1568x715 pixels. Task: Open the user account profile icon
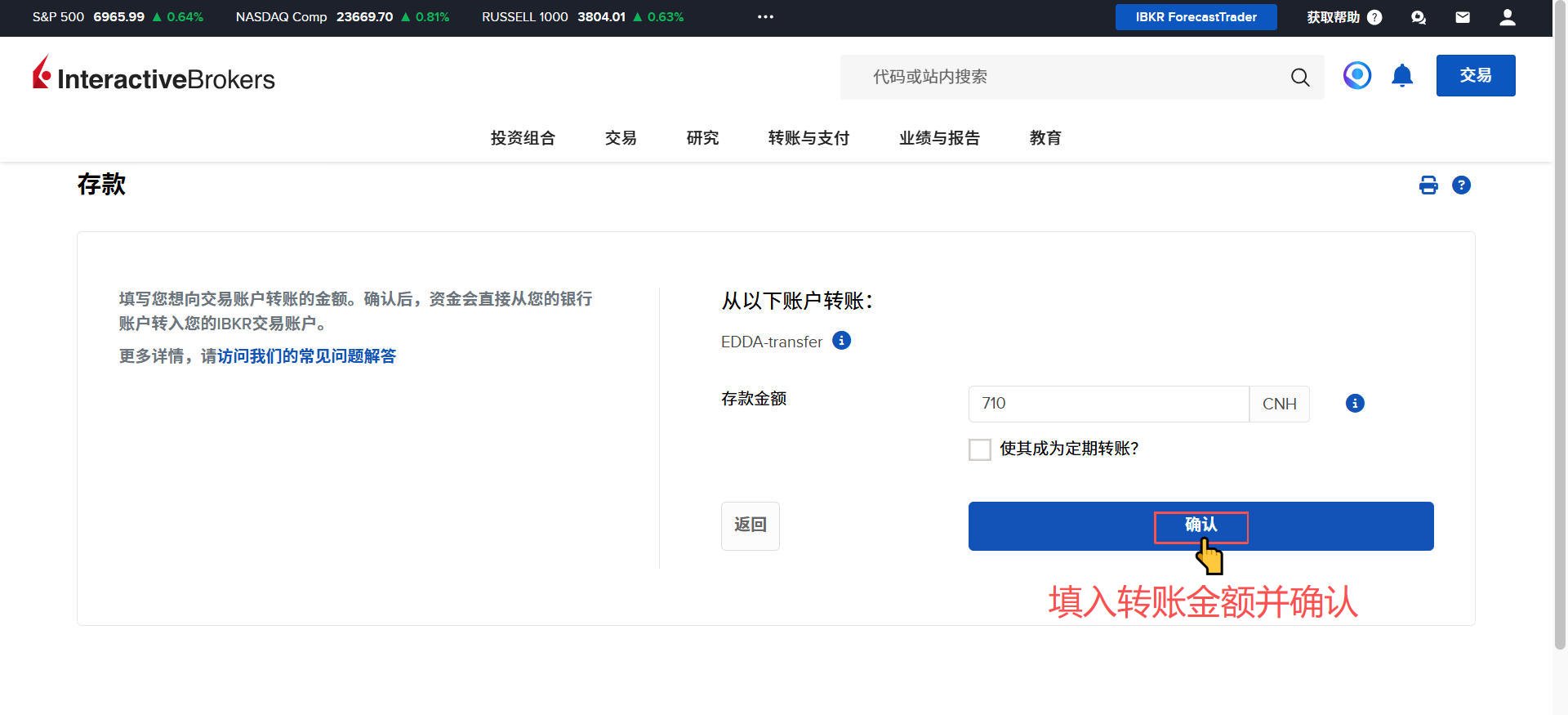[1507, 17]
